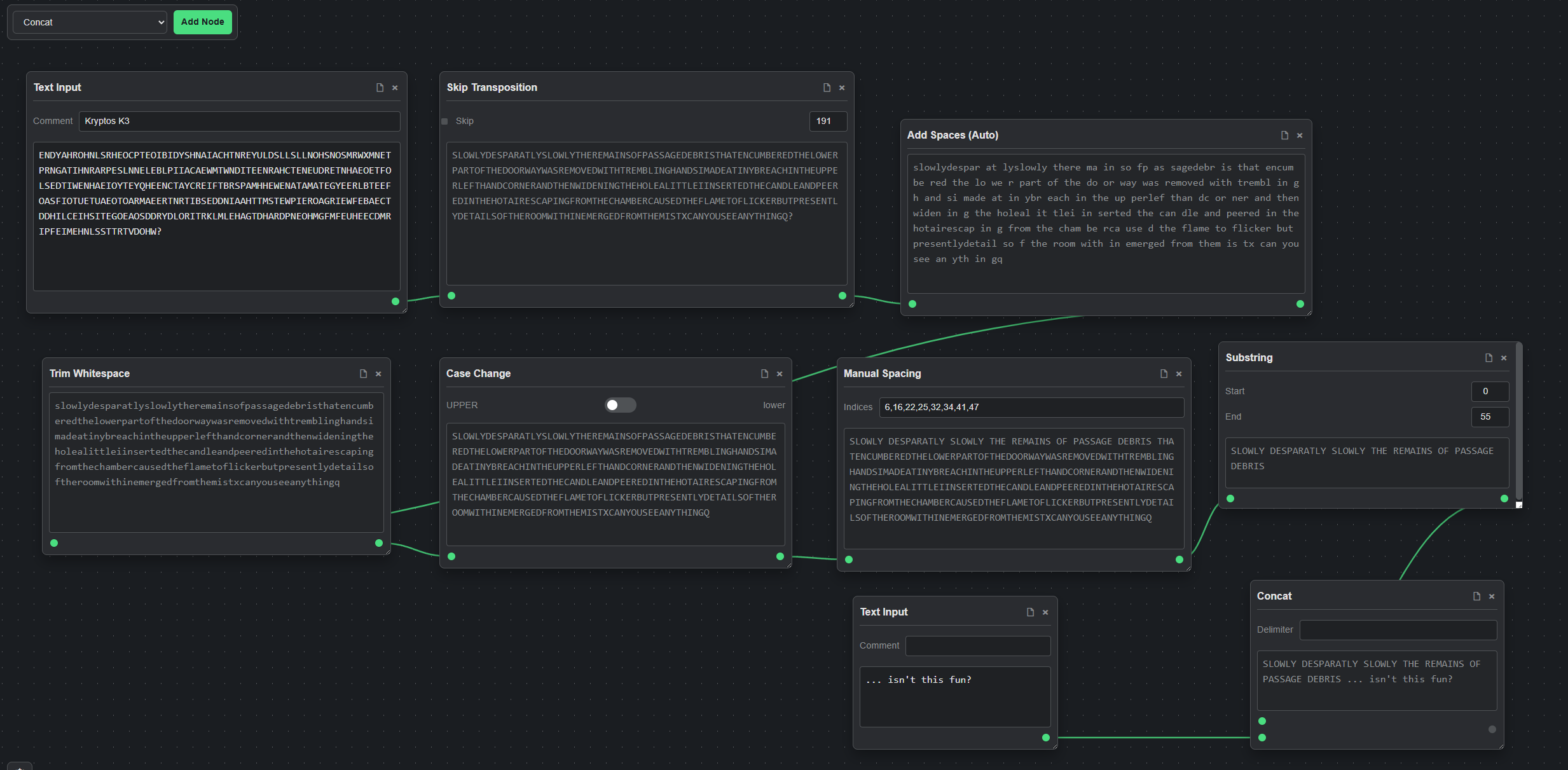Image resolution: width=1568 pixels, height=770 pixels.
Task: Click the export icon on the Trim Whitespace node
Action: (x=363, y=373)
